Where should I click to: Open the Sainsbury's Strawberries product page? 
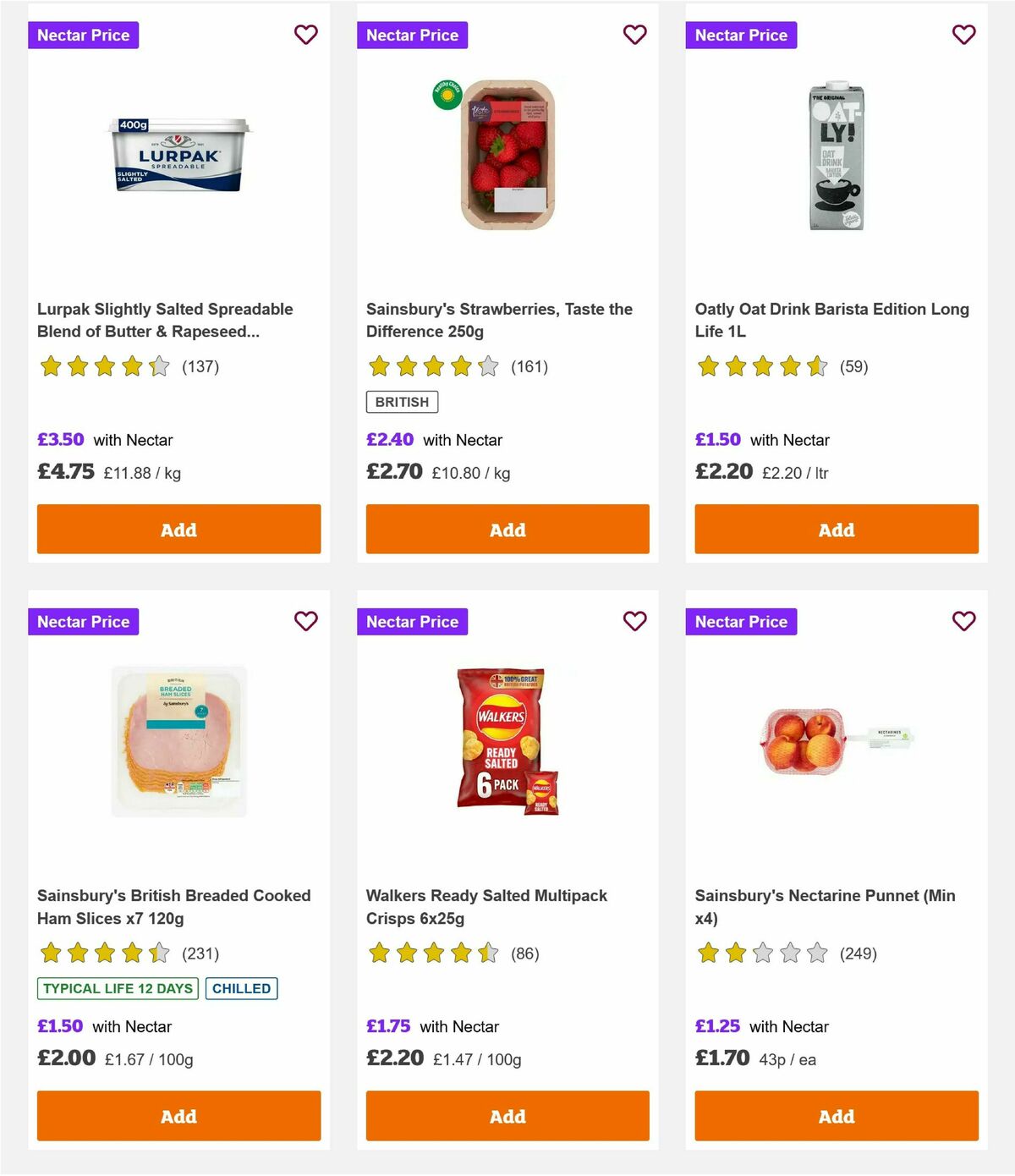point(498,320)
